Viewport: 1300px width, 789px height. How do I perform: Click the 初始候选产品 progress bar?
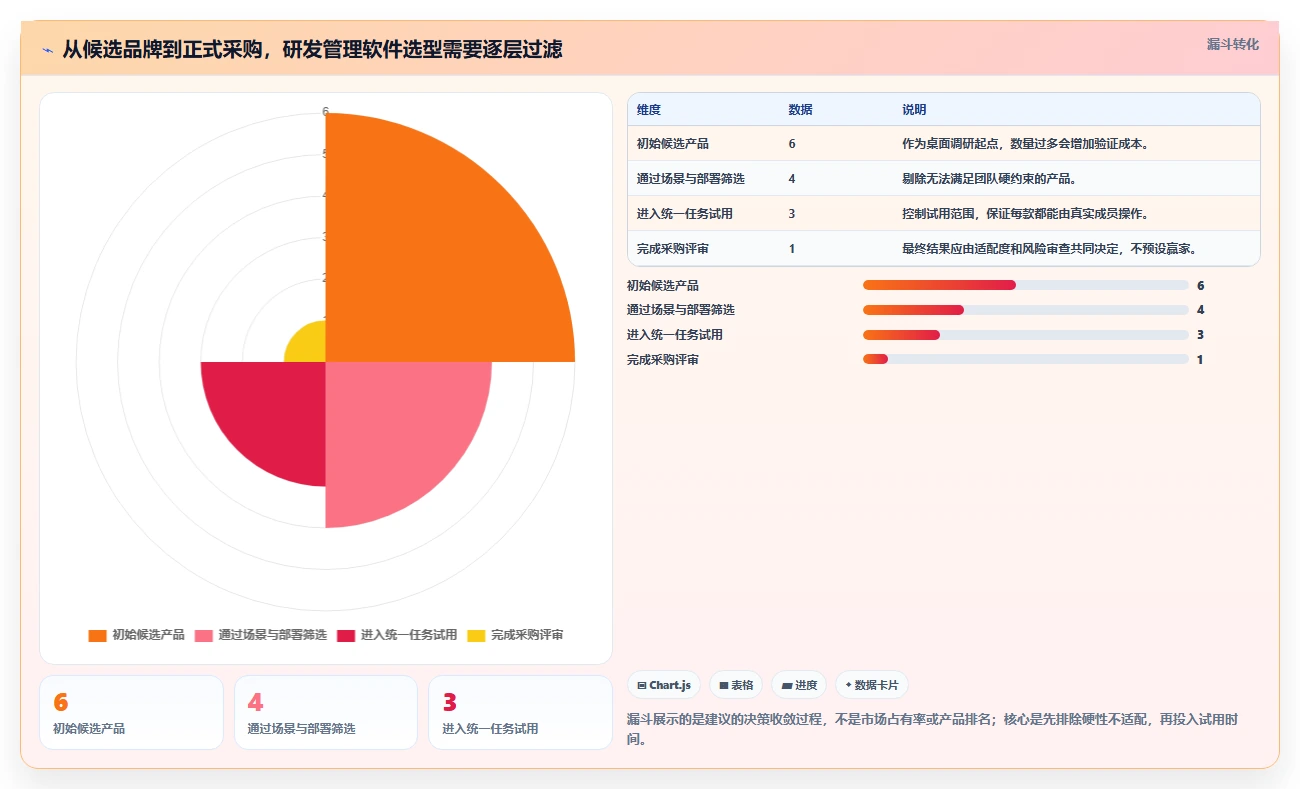pyautogui.click(x=1026, y=285)
